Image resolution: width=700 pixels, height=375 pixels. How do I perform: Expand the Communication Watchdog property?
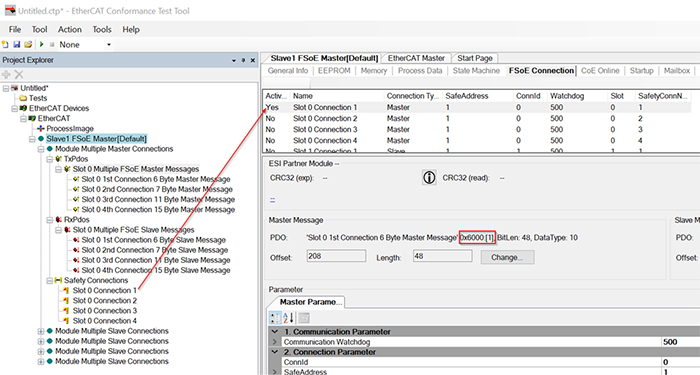[x=275, y=342]
